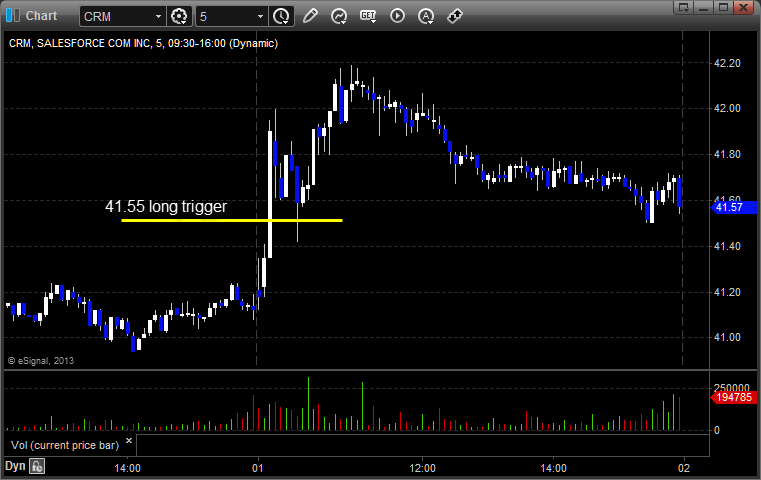Close the Vol study panel X
The height and width of the screenshot is (480, 761).
click(x=129, y=441)
